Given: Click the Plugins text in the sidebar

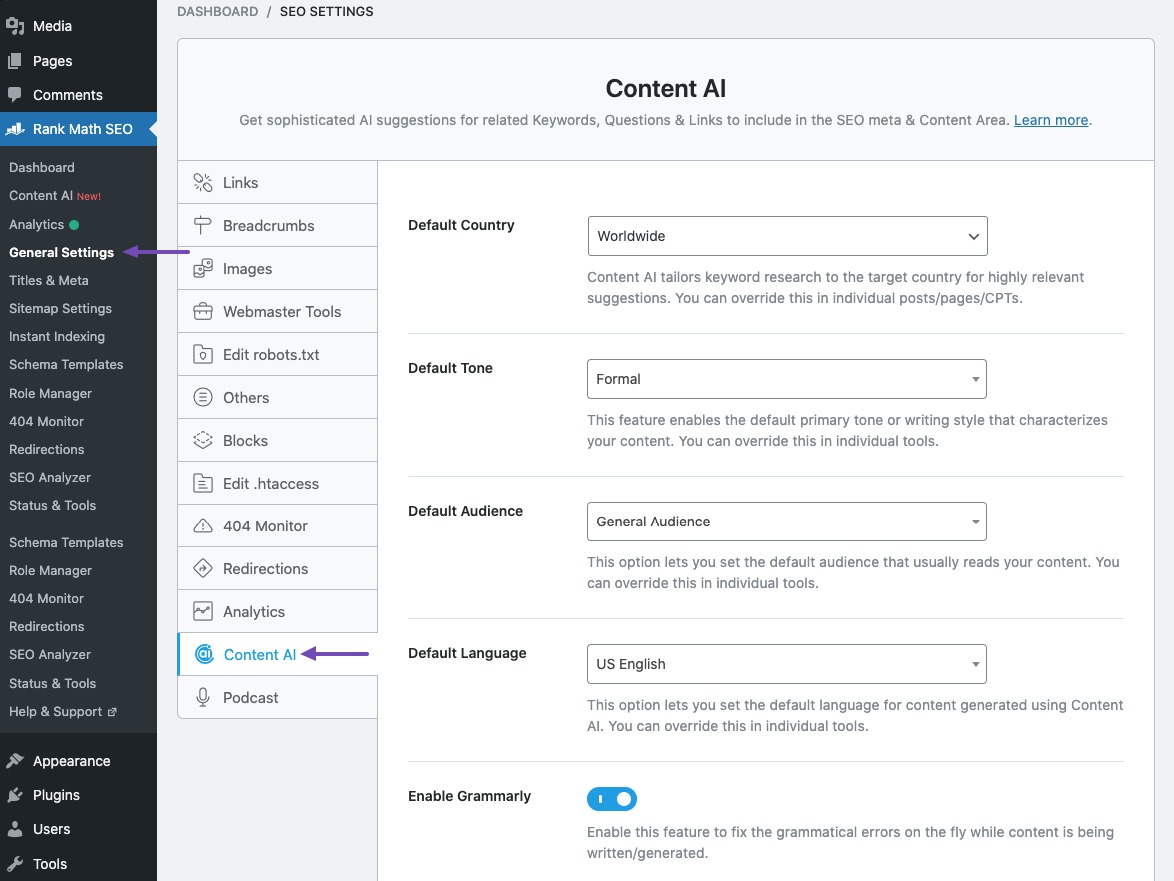Looking at the screenshot, I should tap(56, 795).
